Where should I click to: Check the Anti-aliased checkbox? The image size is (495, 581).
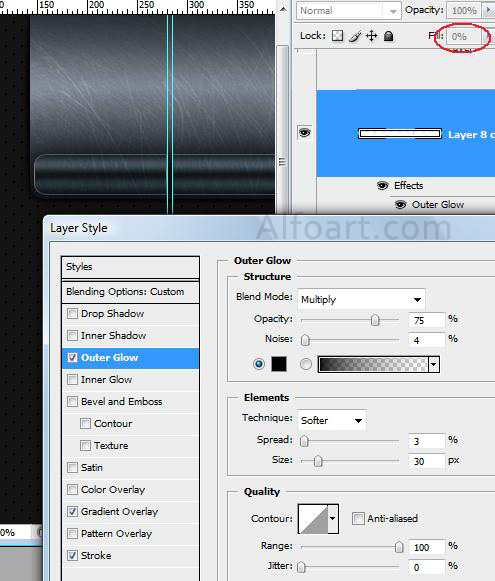pos(358,518)
